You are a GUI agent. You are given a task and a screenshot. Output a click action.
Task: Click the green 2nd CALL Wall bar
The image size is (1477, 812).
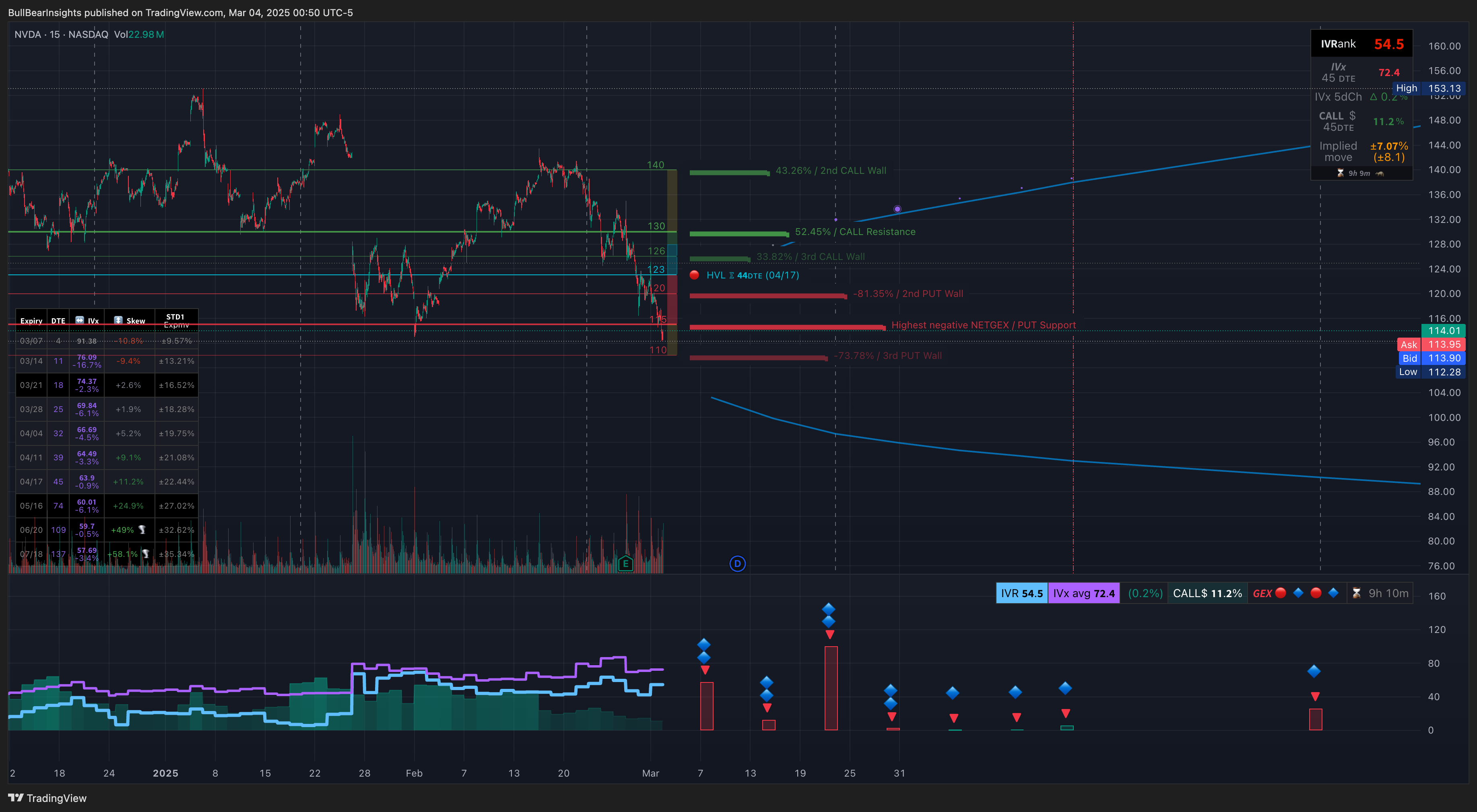pos(729,172)
